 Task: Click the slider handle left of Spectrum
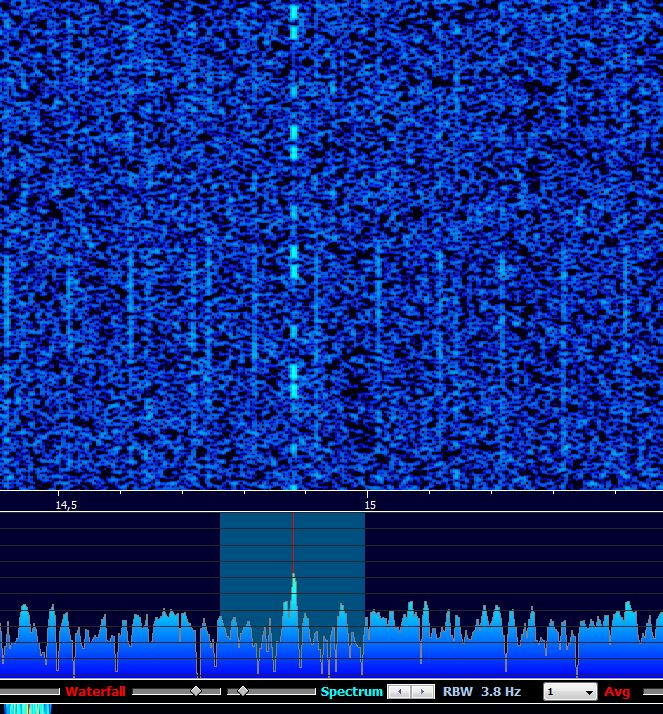[x=243, y=691]
